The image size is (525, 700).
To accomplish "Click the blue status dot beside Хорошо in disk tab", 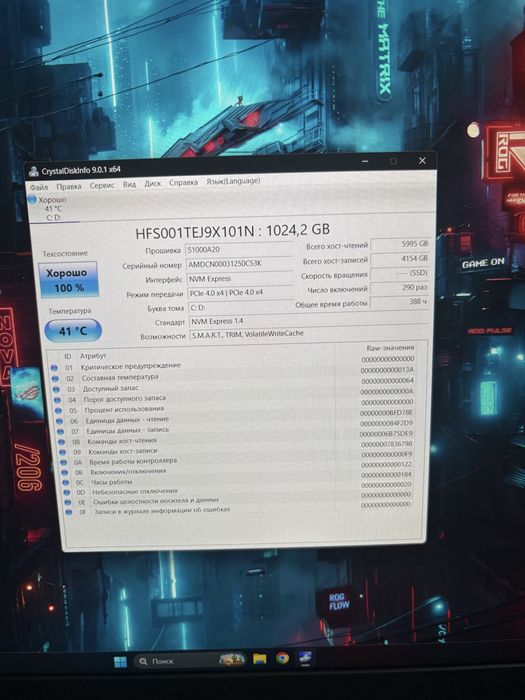I will click(32, 200).
